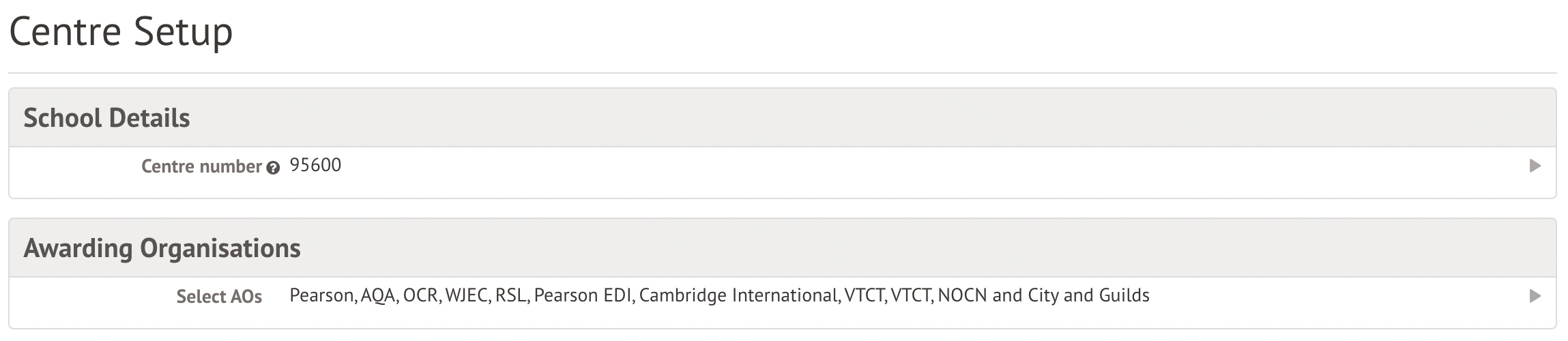This screenshot has width=1568, height=341.
Task: Expand the Select AOs row arrow
Action: point(1535,296)
